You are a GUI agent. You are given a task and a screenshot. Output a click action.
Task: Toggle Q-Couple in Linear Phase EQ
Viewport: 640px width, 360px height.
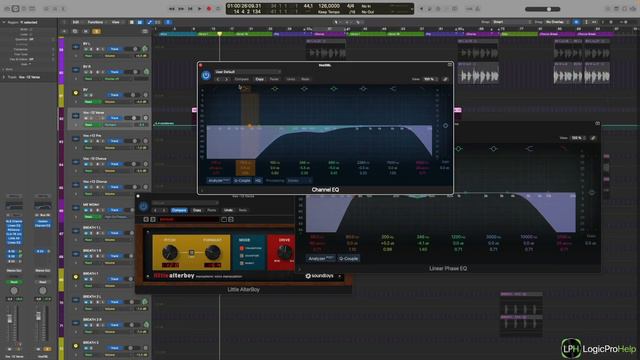click(349, 258)
